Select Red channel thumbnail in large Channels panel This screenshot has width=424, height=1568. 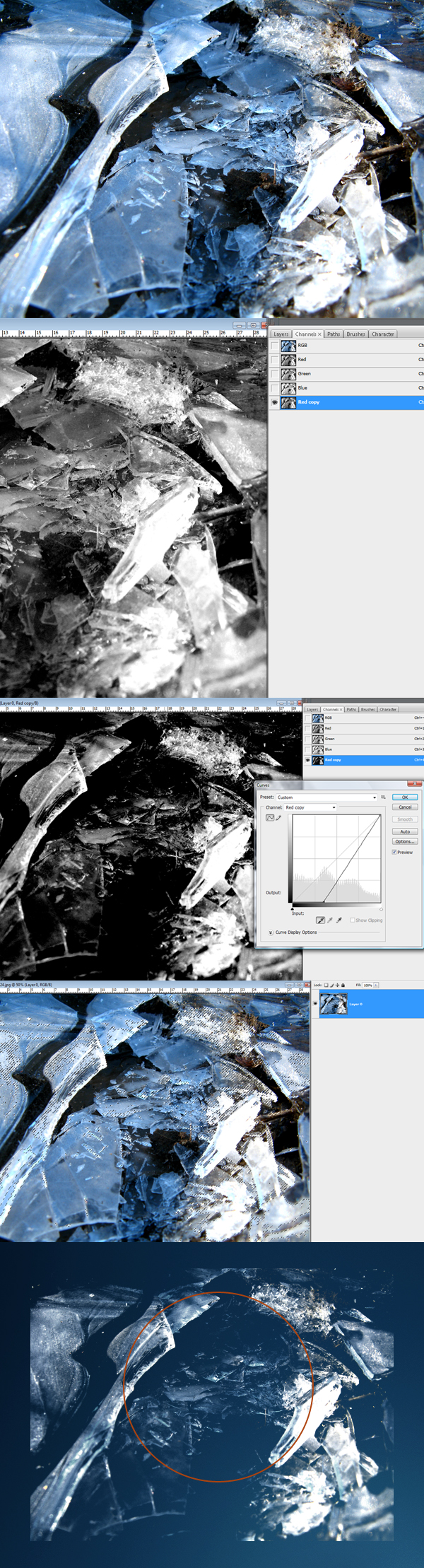288,360
